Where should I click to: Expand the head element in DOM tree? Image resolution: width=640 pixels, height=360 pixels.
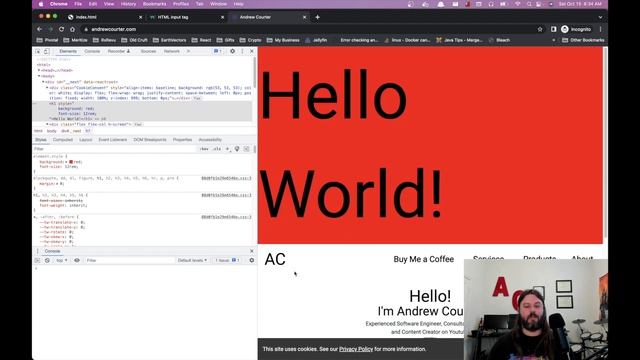(x=39, y=70)
